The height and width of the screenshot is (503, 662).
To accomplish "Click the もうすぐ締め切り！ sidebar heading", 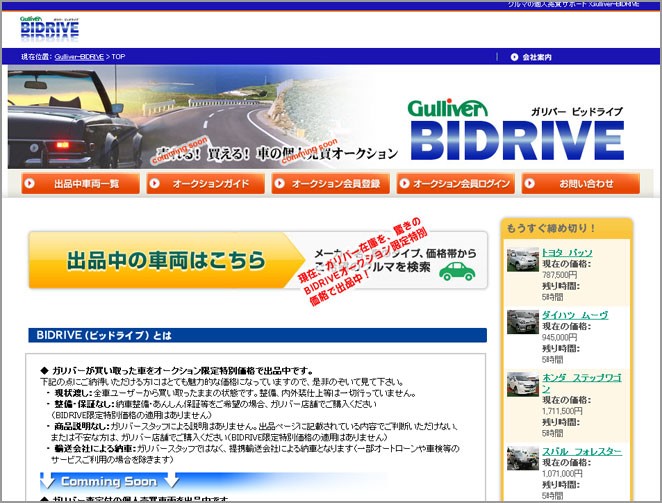I will click(x=551, y=228).
